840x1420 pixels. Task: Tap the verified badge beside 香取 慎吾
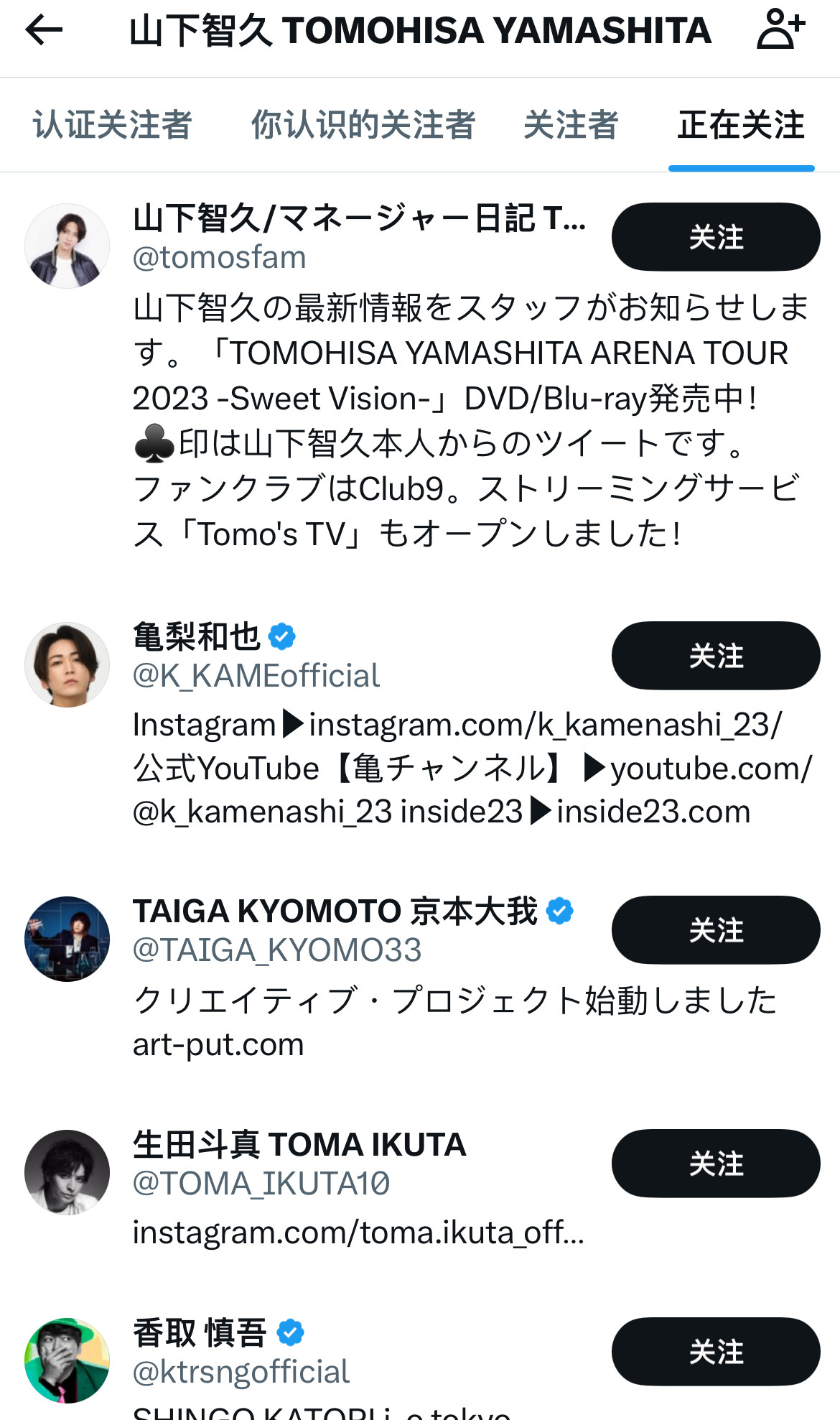290,1332
